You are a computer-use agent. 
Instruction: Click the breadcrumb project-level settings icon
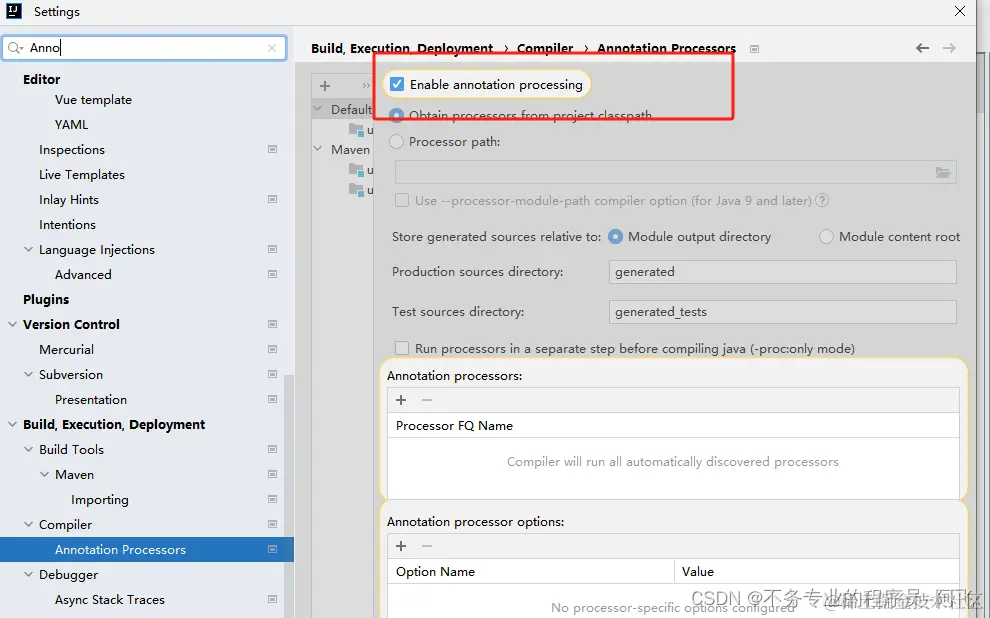[x=754, y=49]
